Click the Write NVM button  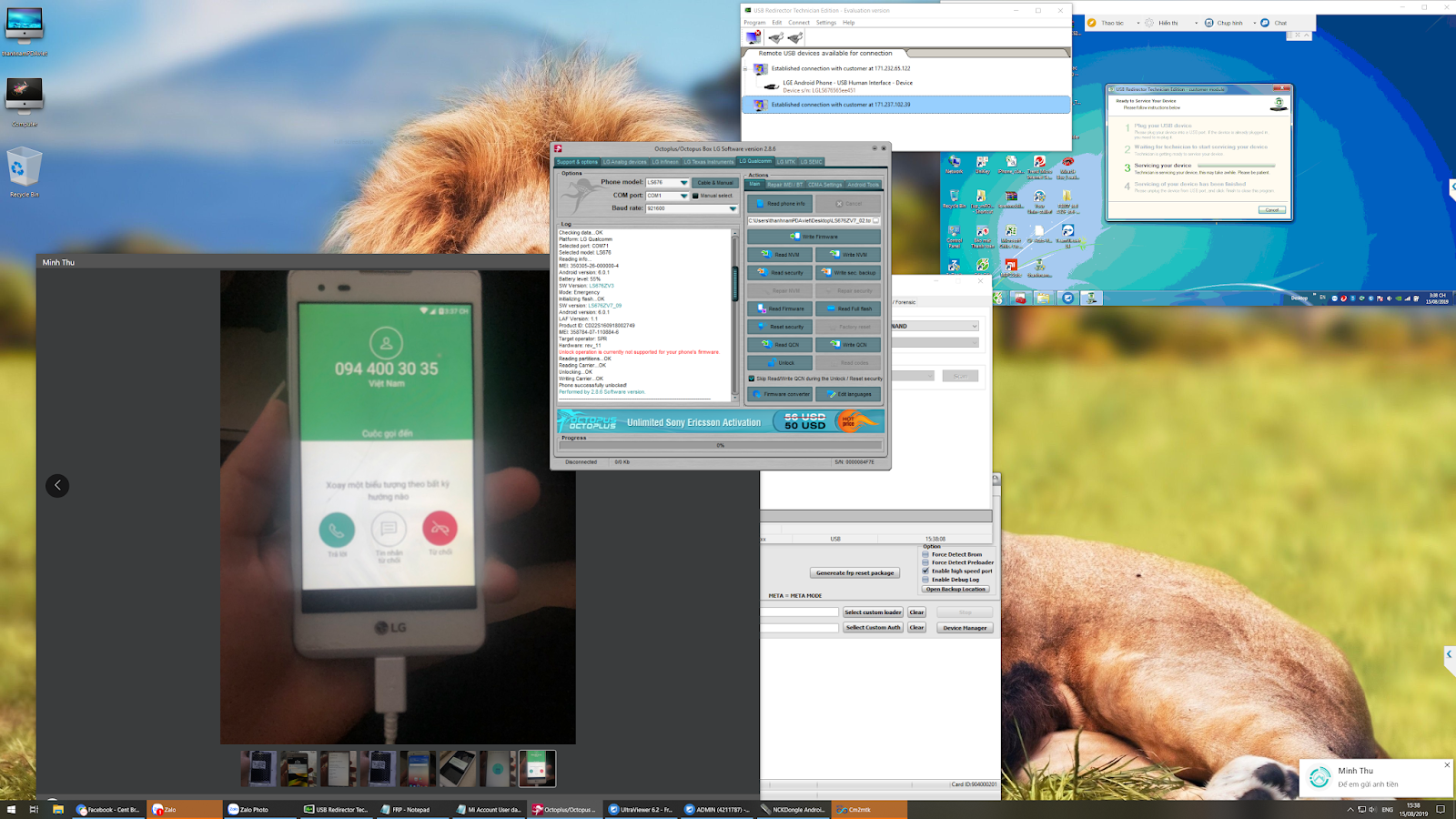coord(848,255)
